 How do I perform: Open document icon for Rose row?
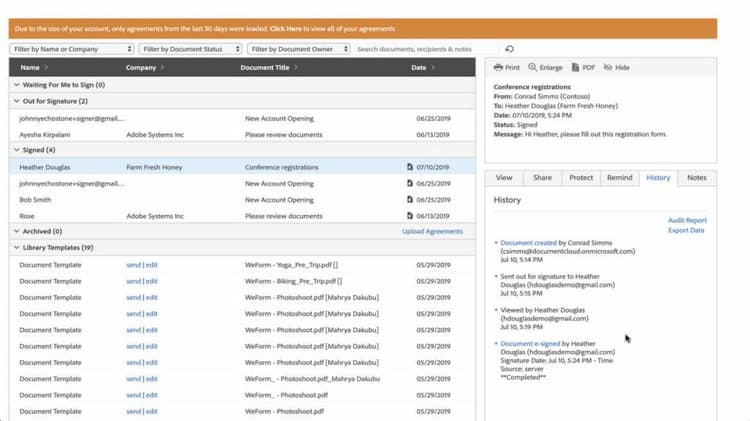(410, 216)
